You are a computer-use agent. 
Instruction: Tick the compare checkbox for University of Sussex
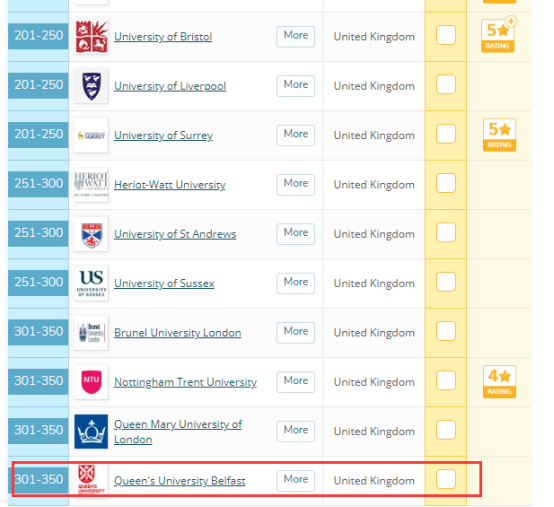click(x=446, y=282)
